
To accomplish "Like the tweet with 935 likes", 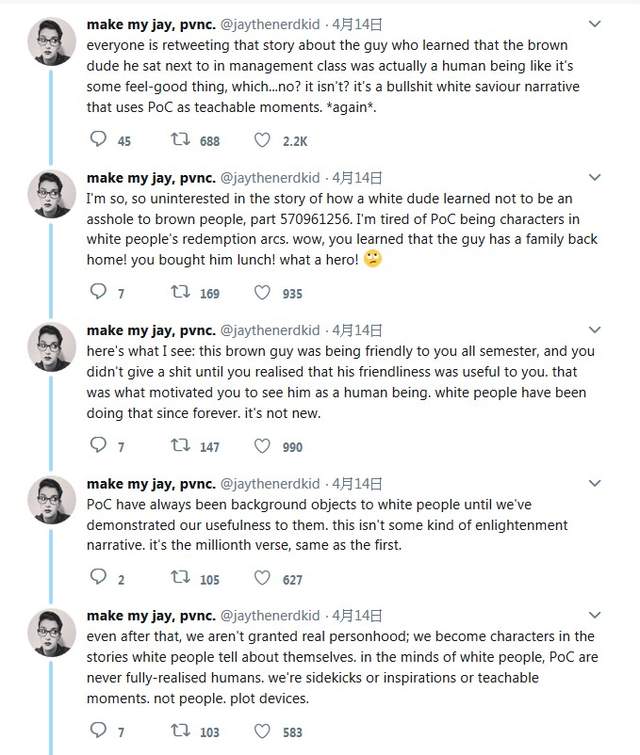I will click(263, 293).
